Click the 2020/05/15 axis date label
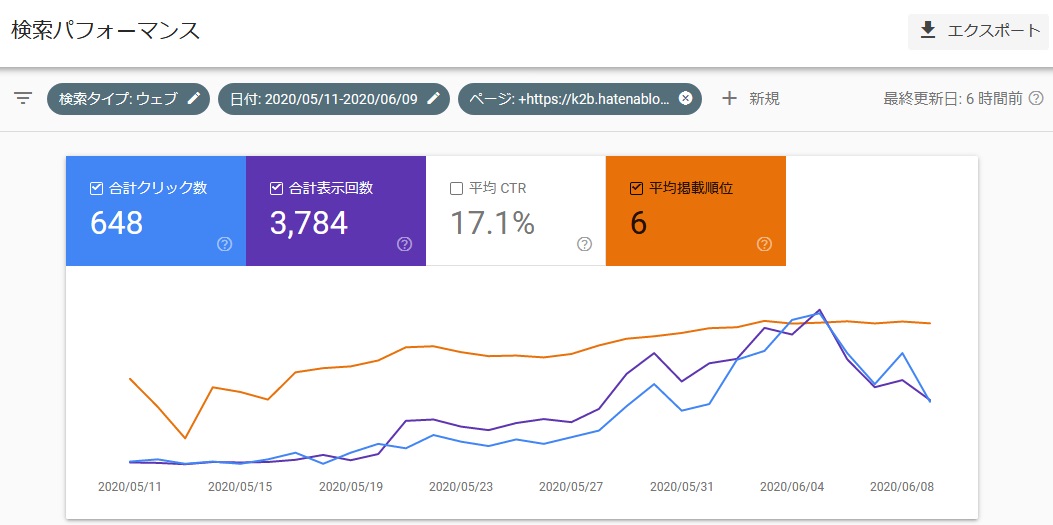 (240, 487)
